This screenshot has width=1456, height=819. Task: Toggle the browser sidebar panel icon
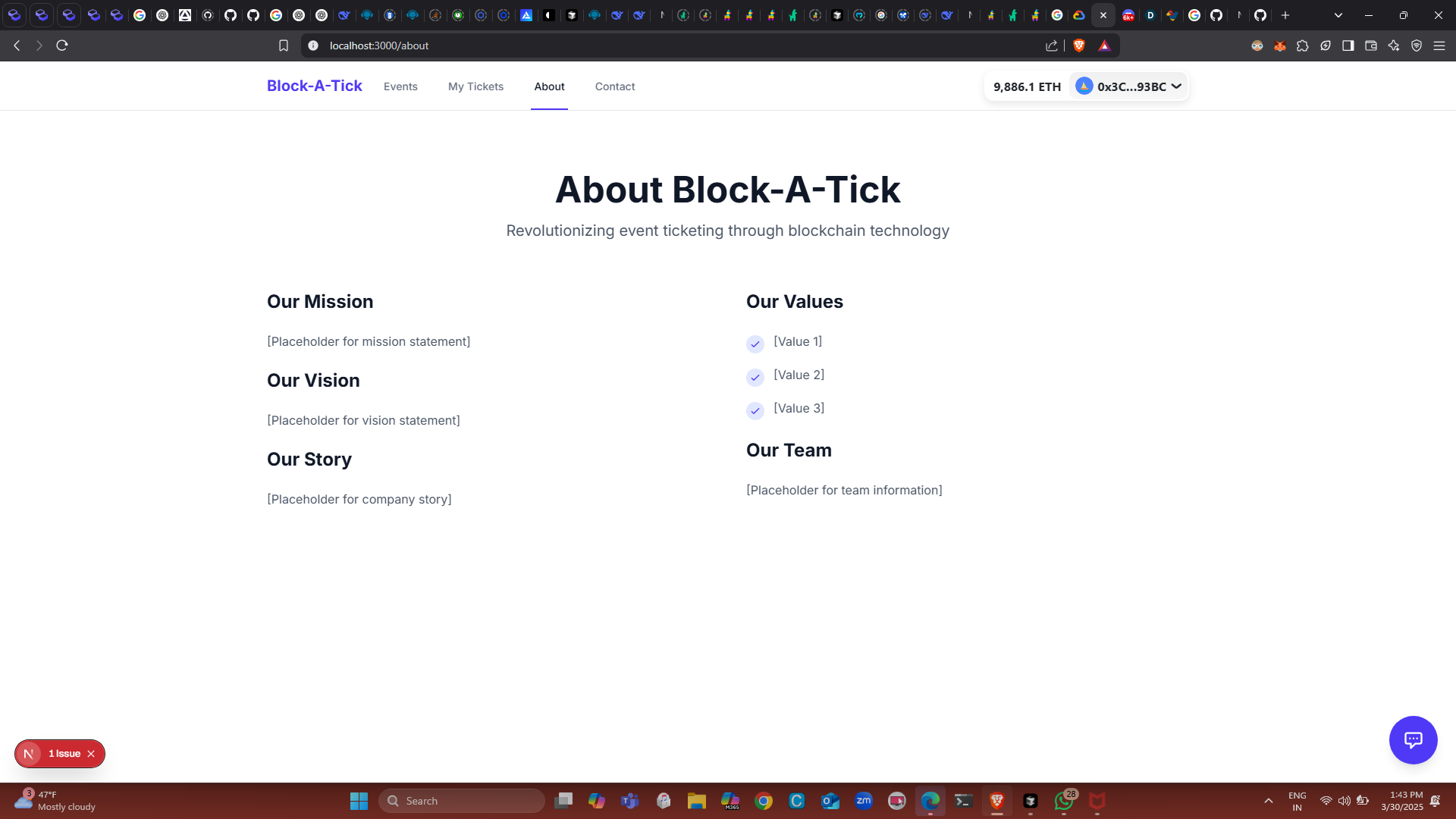(x=1348, y=45)
